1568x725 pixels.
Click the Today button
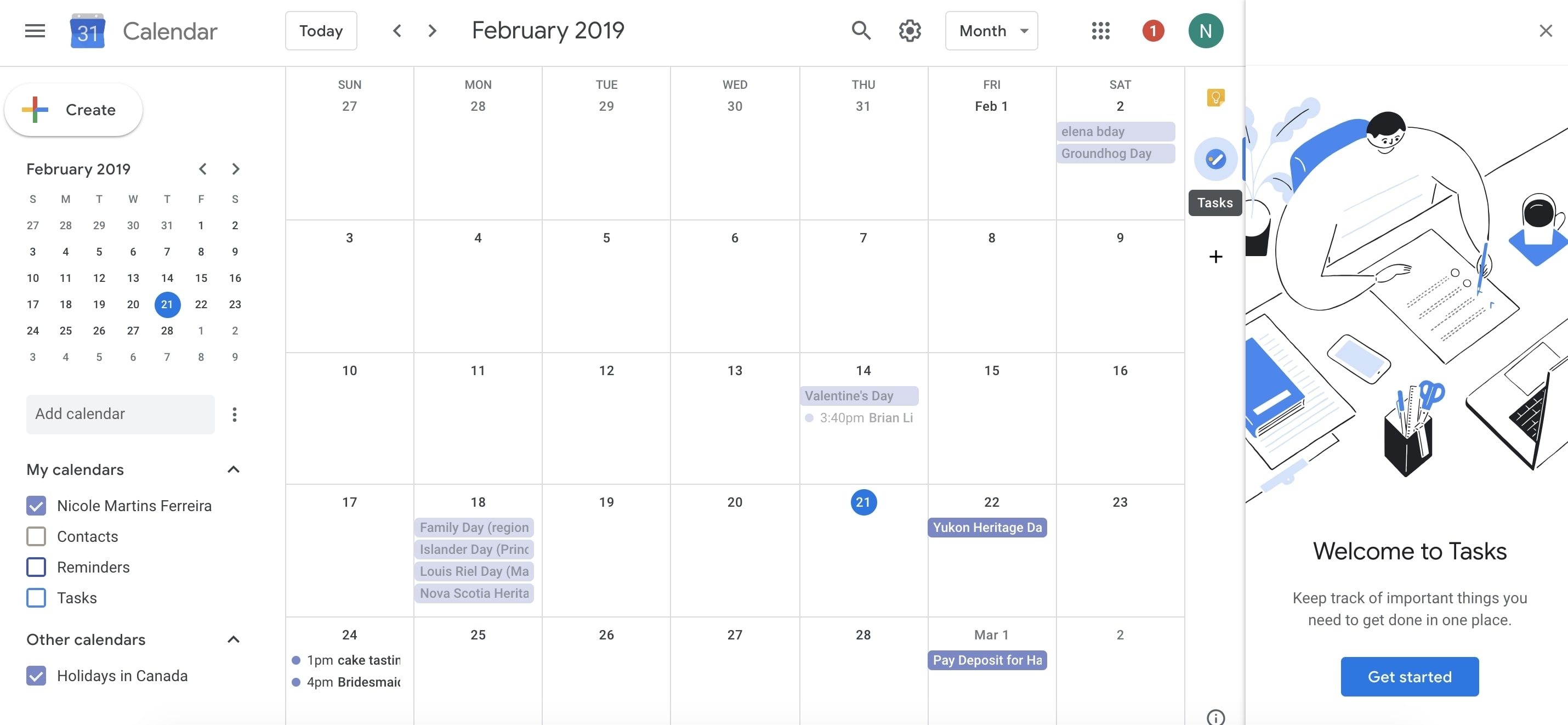[x=321, y=30]
